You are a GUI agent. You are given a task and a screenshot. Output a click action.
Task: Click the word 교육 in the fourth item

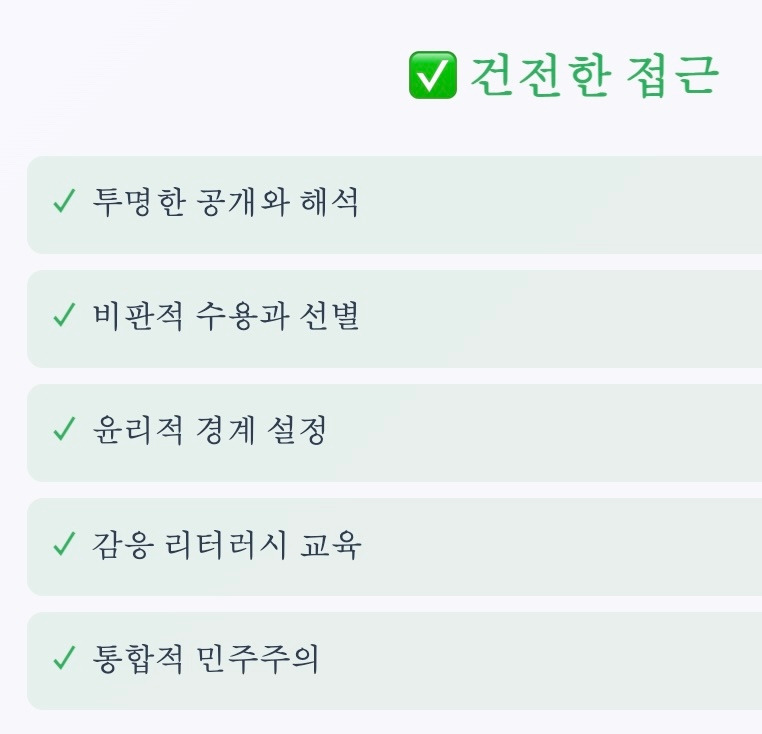330,544
